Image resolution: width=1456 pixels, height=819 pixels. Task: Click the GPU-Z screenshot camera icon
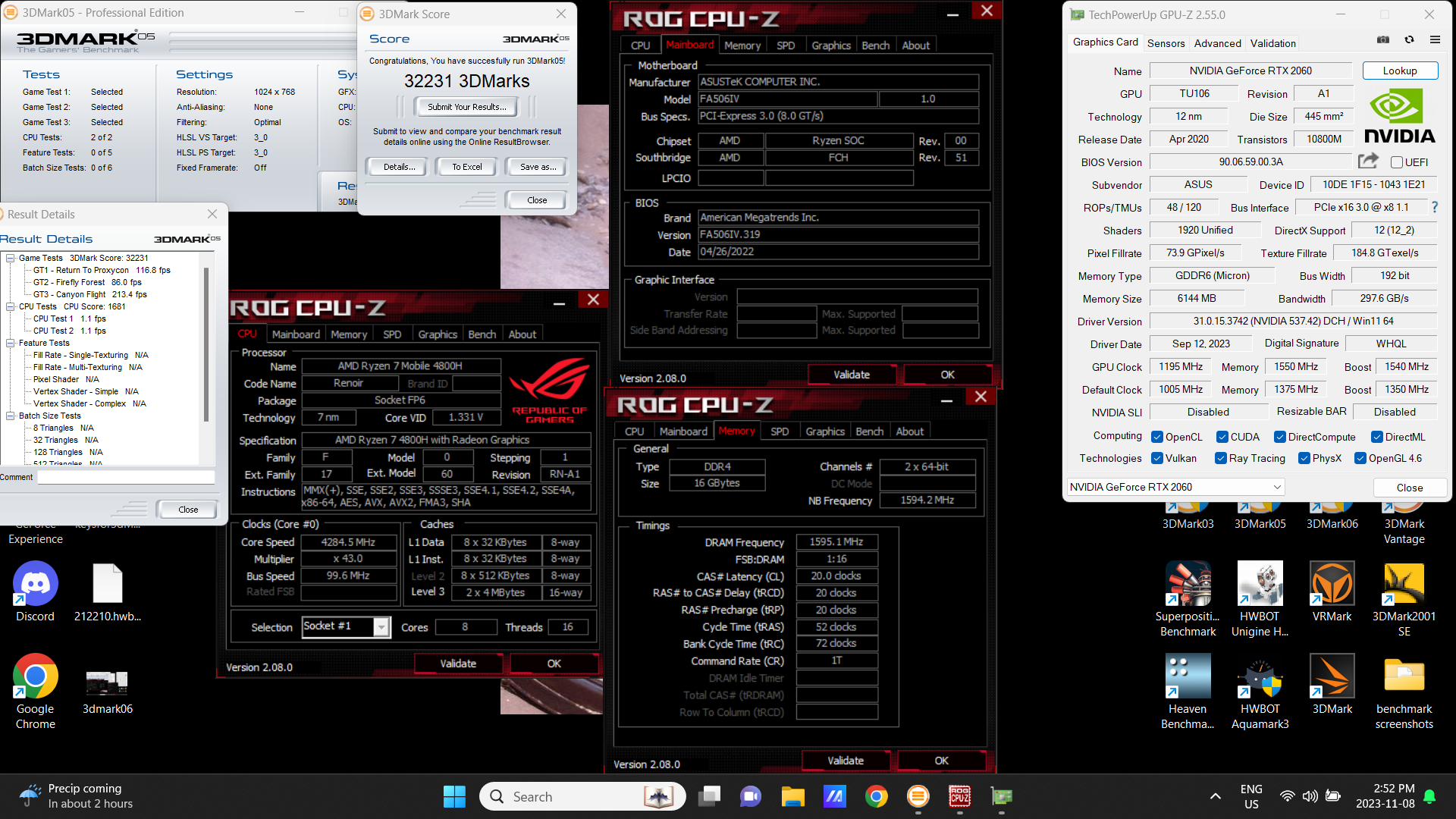pos(1383,39)
